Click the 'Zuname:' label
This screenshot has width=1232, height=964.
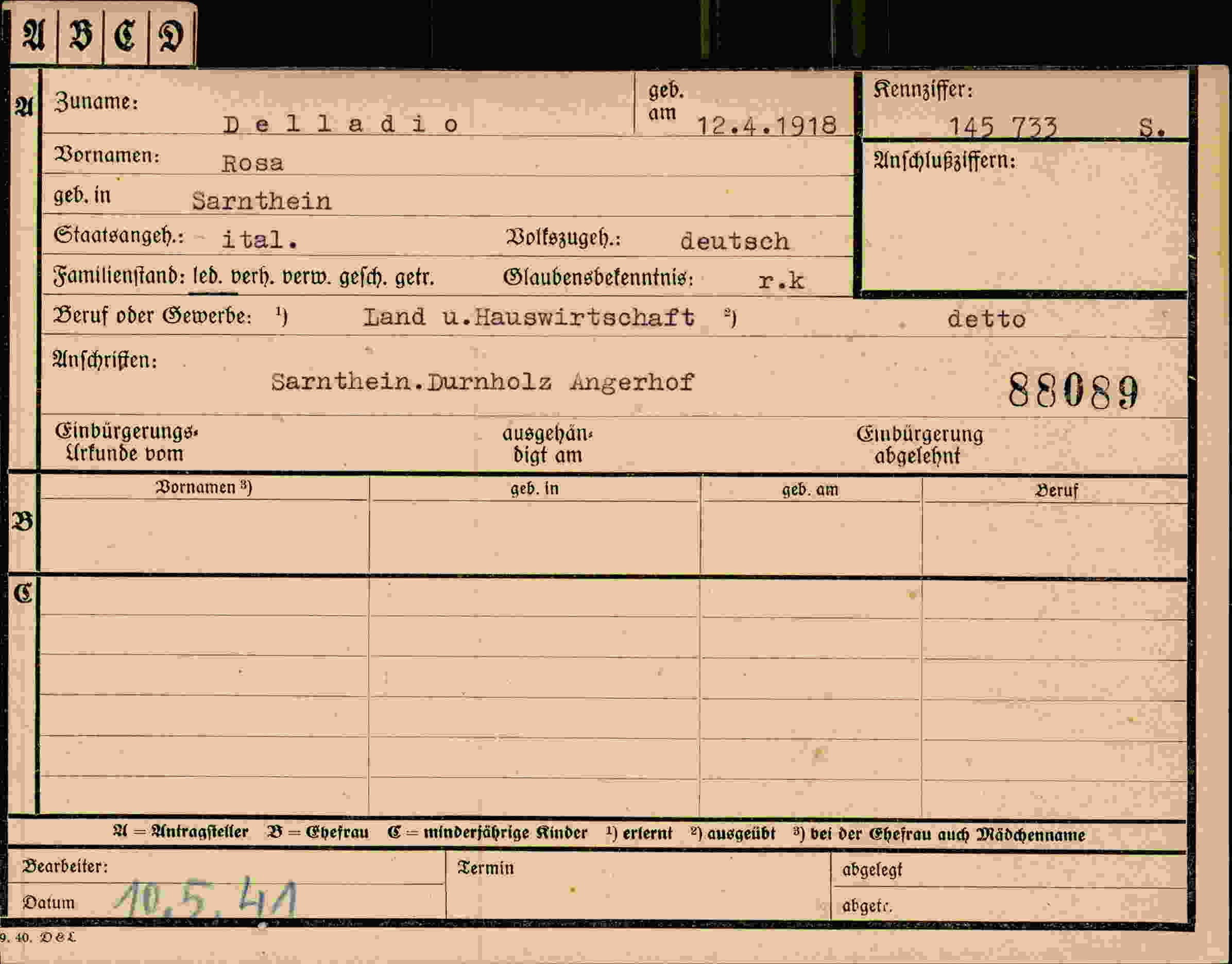click(96, 101)
